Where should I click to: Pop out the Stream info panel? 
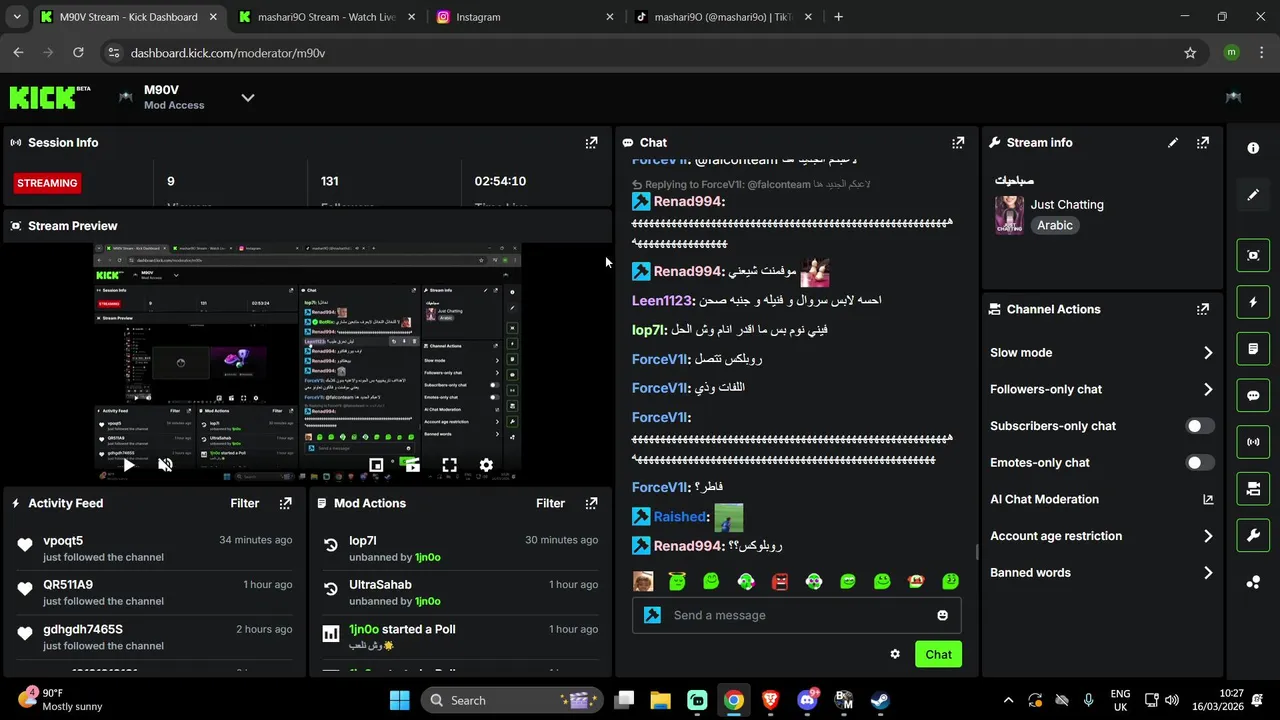pos(1203,143)
